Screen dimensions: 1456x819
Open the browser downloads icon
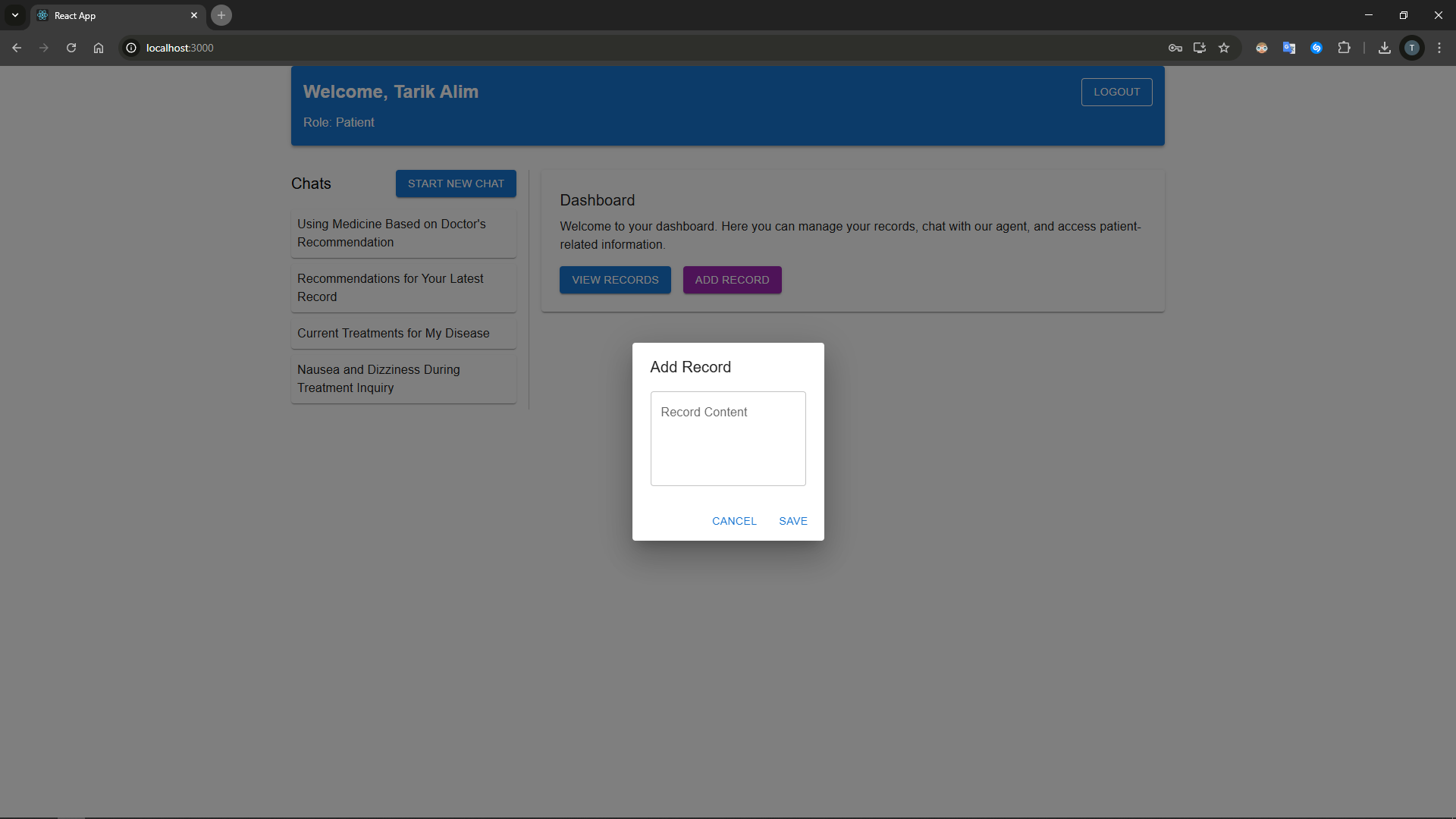coord(1385,48)
